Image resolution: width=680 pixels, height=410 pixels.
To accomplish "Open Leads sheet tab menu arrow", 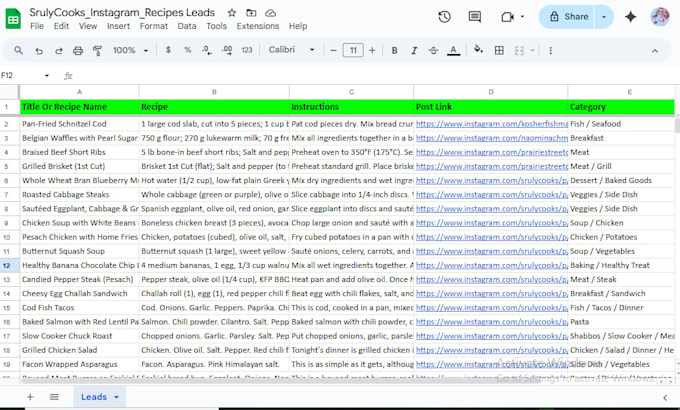I will 116,397.
